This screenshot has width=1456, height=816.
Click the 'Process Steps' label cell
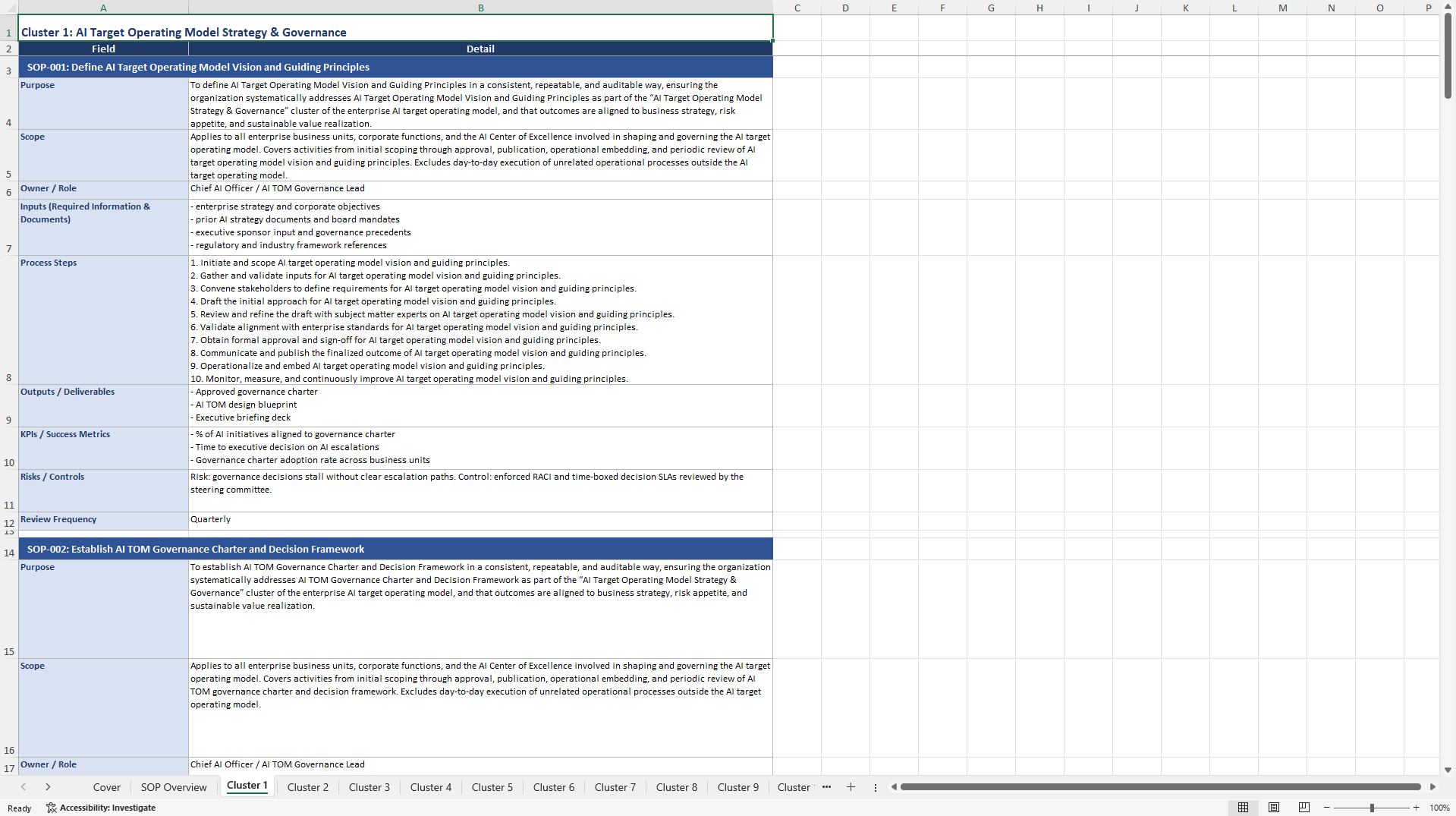(x=103, y=320)
